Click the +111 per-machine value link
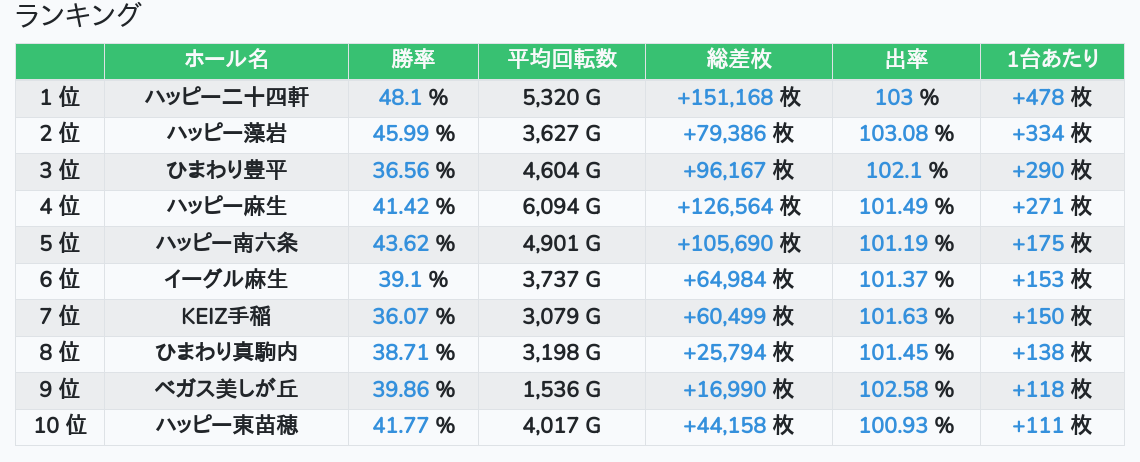Image resolution: width=1140 pixels, height=462 pixels. [x=1038, y=426]
